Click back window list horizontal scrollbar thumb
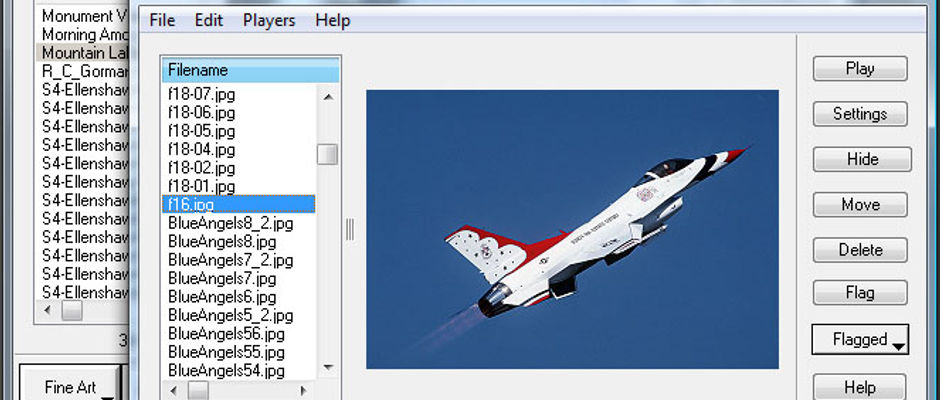This screenshot has height=400, width=940. click(x=71, y=310)
